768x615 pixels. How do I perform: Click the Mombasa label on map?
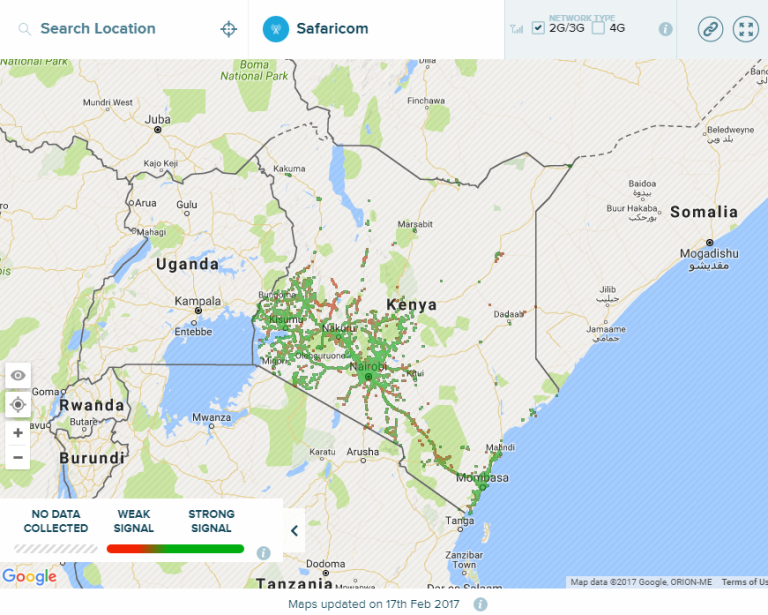tap(482, 477)
